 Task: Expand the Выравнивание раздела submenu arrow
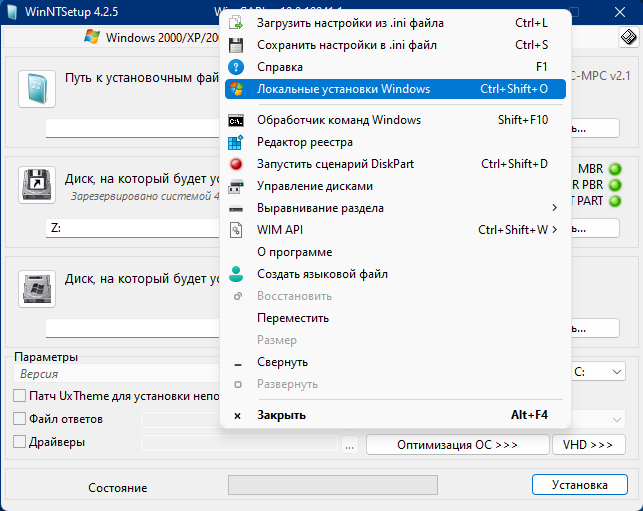pyautogui.click(x=554, y=208)
